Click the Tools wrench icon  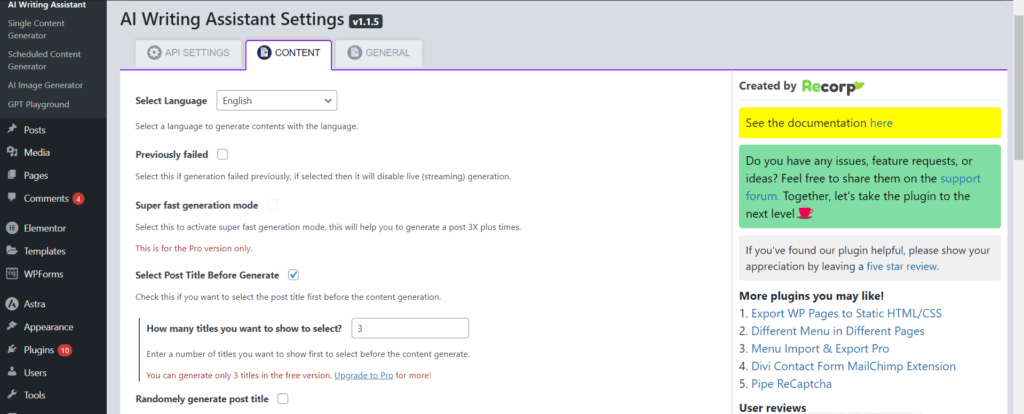(12, 395)
